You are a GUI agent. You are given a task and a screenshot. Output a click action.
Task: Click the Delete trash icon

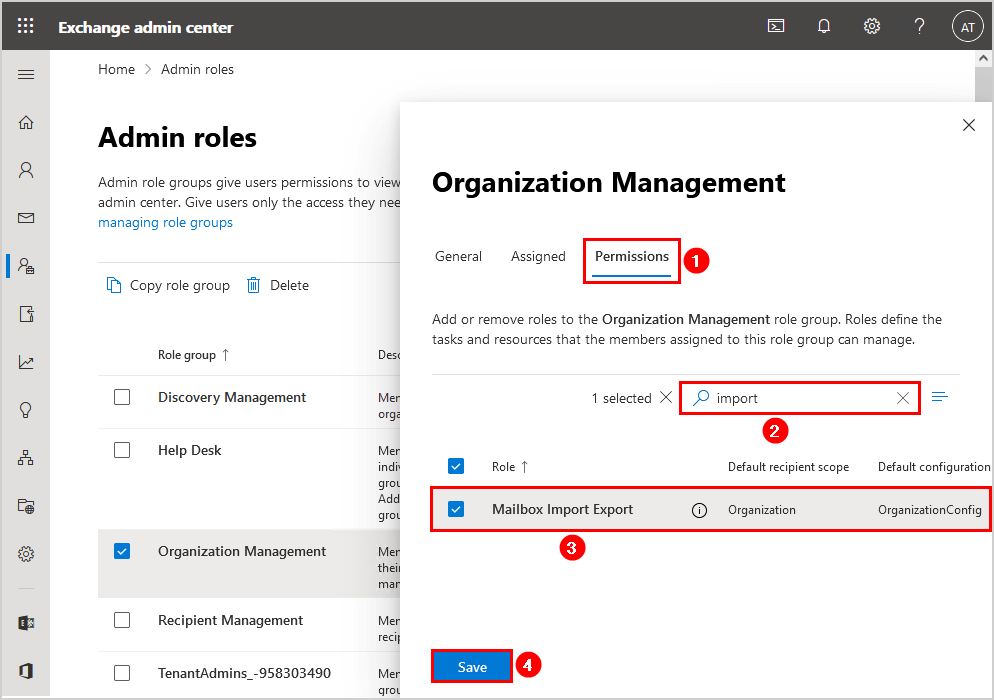click(x=253, y=285)
